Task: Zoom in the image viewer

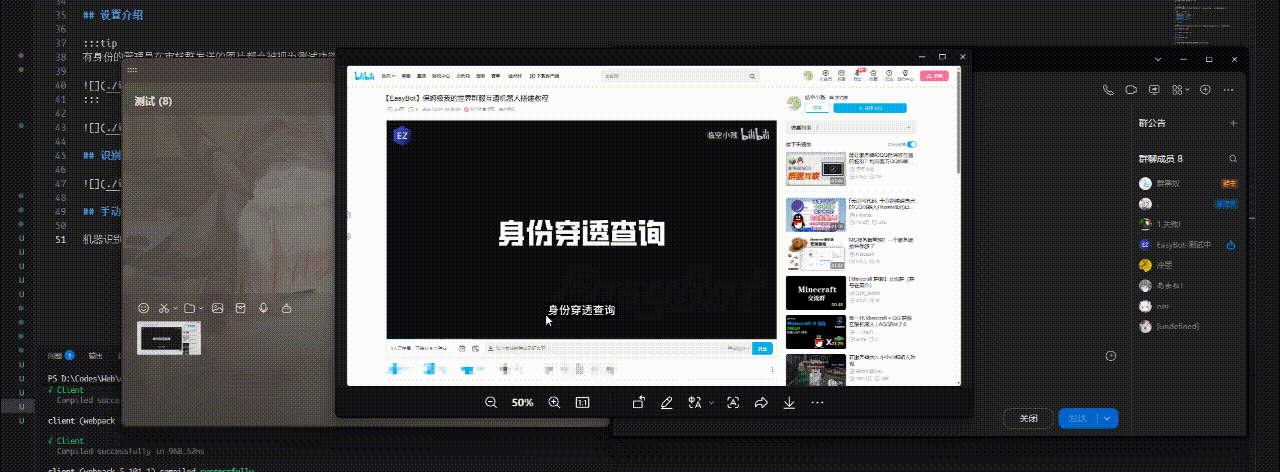Action: click(554, 402)
